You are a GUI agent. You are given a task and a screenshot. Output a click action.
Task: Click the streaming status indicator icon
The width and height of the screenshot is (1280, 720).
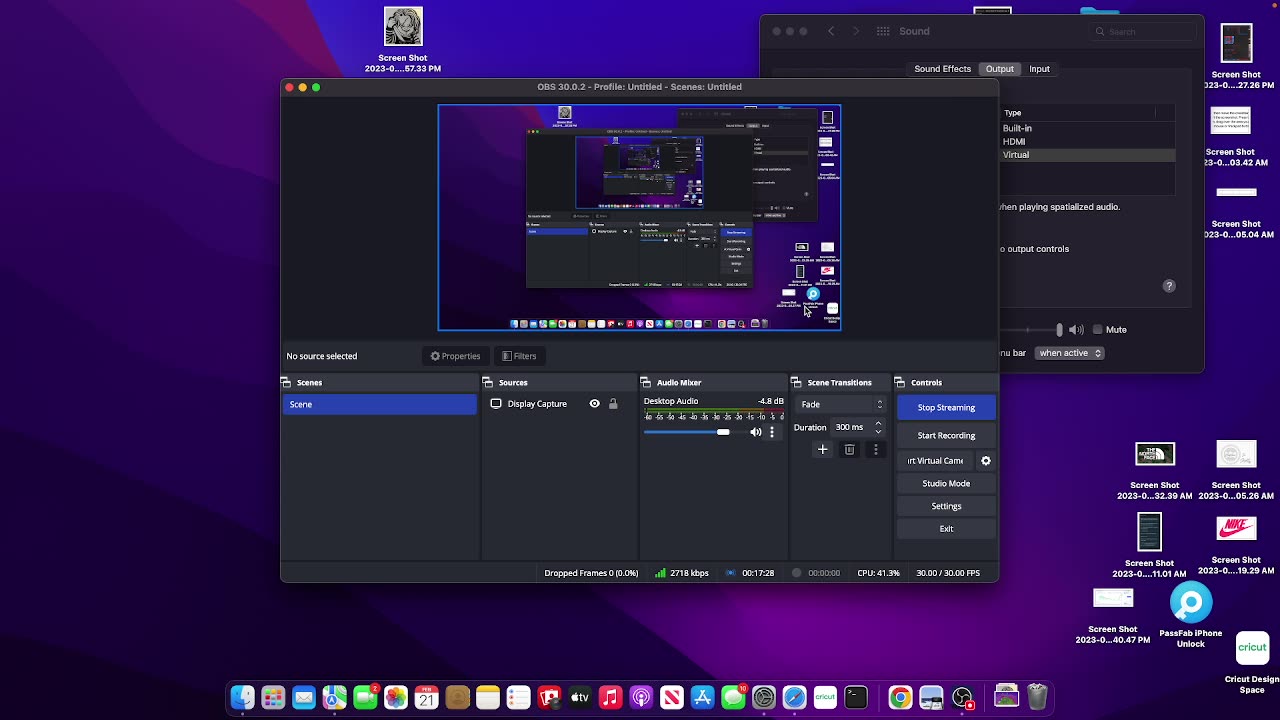pos(731,573)
